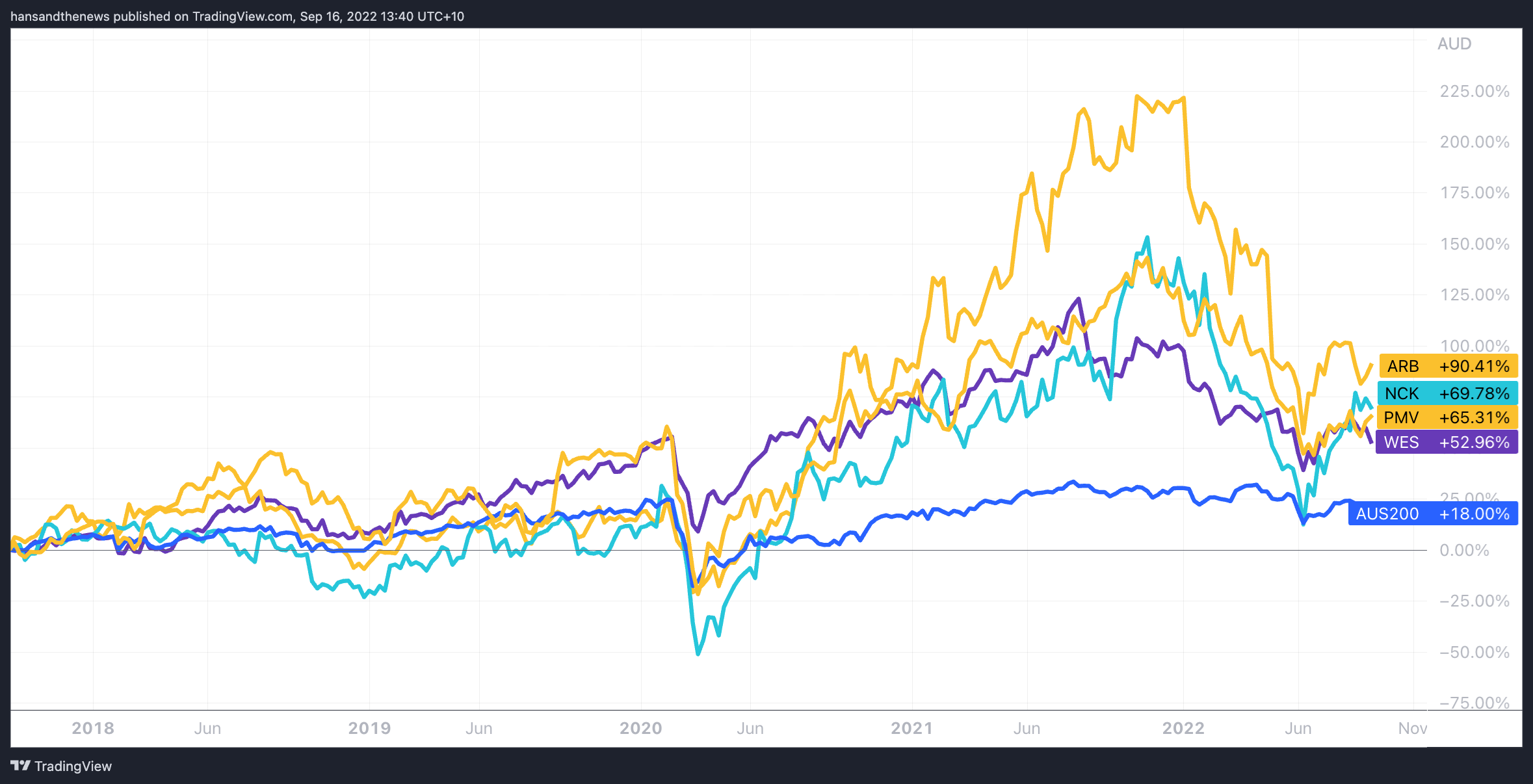
Task: Click the 200.00% price scale label
Action: (x=1474, y=142)
